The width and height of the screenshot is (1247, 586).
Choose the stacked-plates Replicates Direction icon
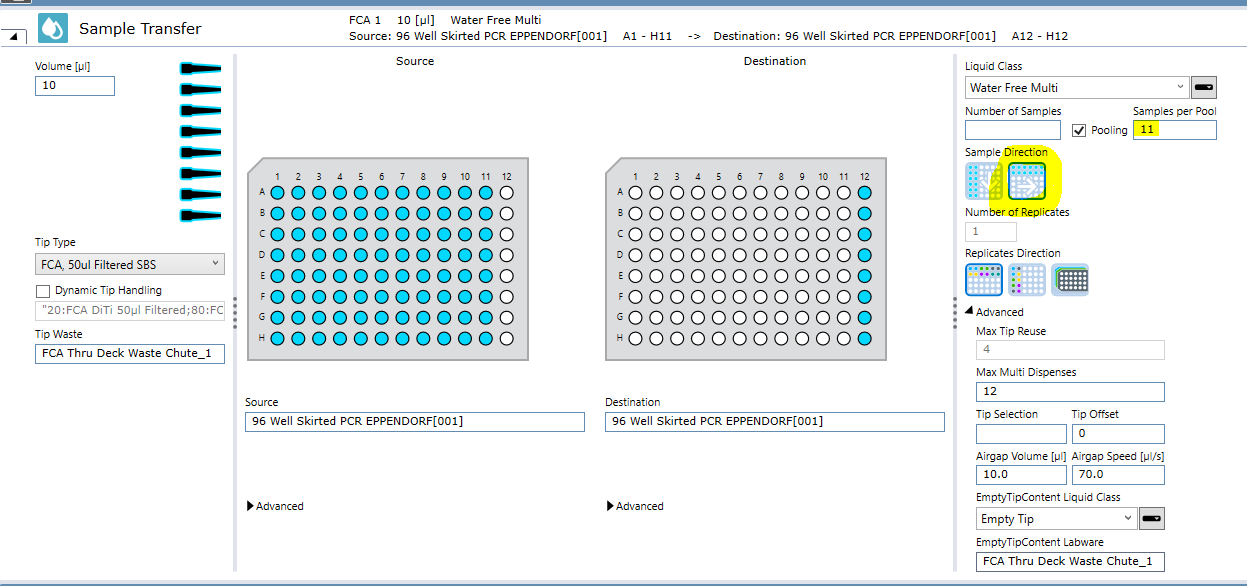coord(1070,279)
